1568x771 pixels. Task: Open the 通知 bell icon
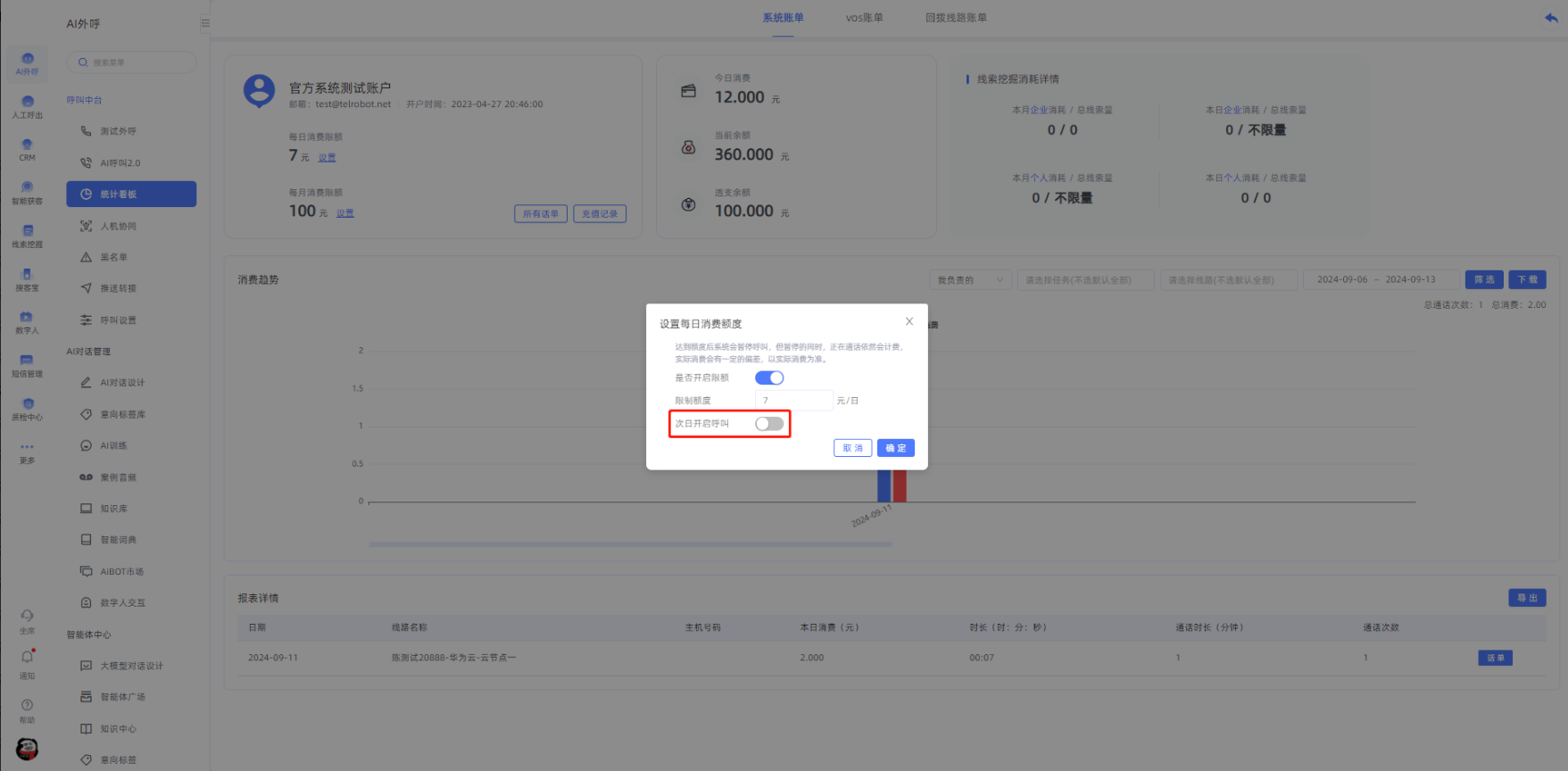(27, 662)
